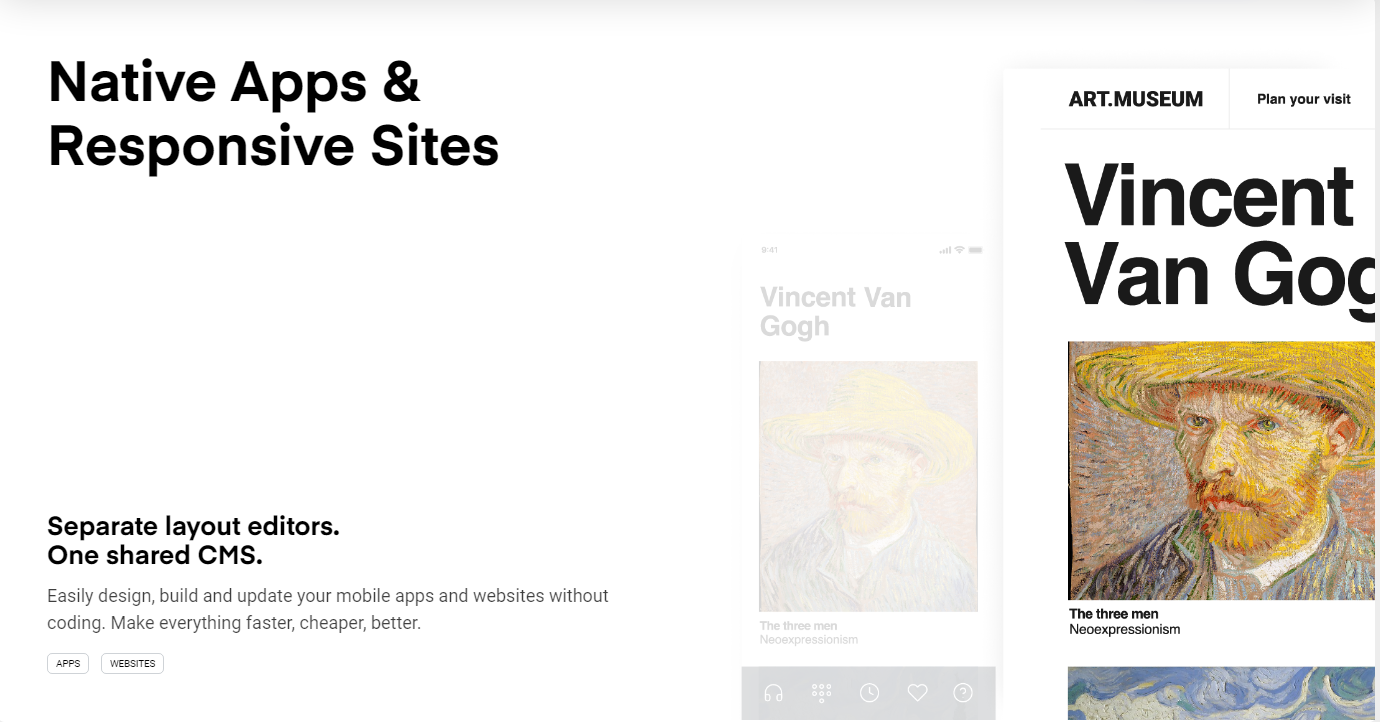Image resolution: width=1380 pixels, height=722 pixels.
Task: Open the large Van Gogh self-portrait image
Action: point(1221,470)
